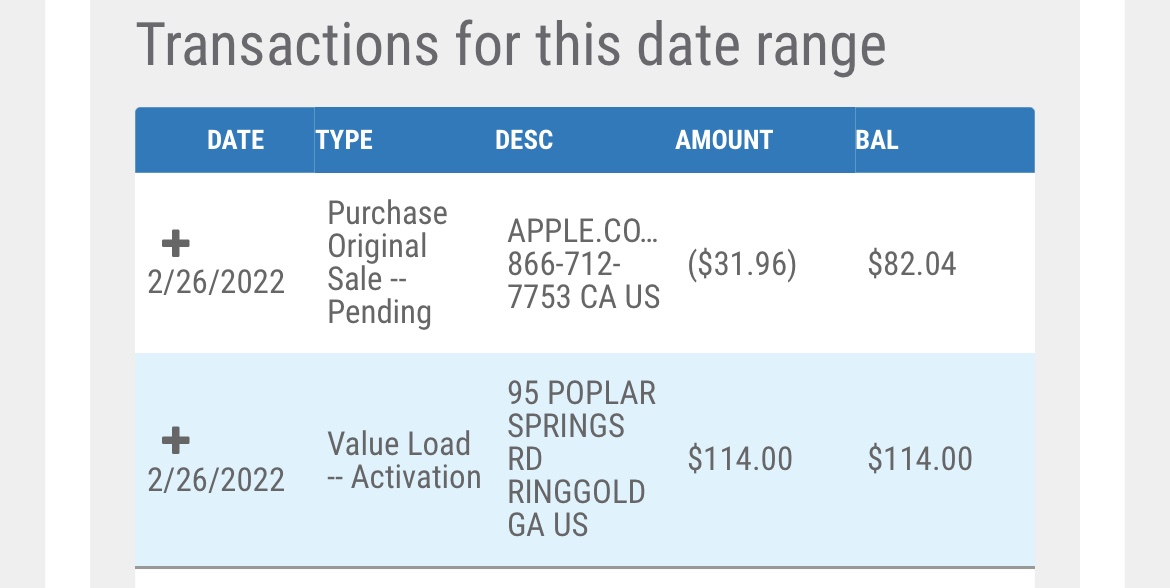Select the first 2/26/2022 date cell

pos(216,282)
